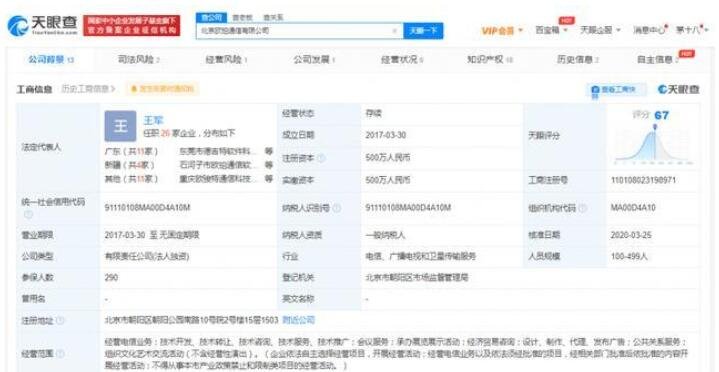Image resolution: width=719 pixels, height=372 pixels.
Task: Click the help icon beside 注册地址
Action: (x=60, y=320)
